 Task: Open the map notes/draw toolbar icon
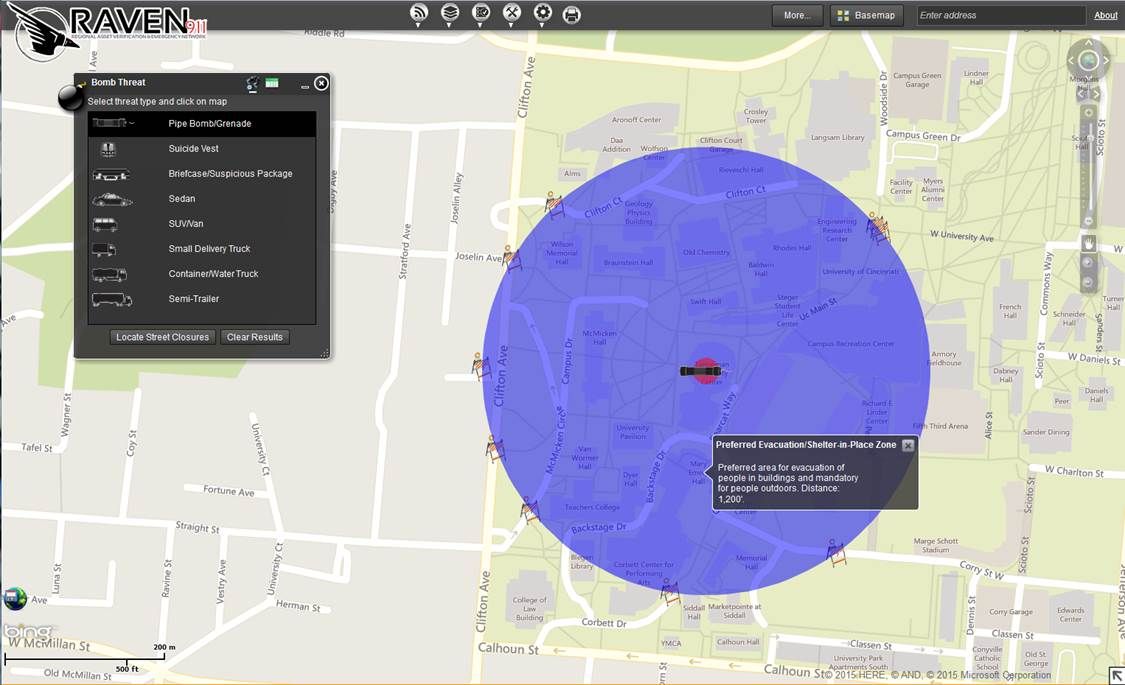point(481,12)
